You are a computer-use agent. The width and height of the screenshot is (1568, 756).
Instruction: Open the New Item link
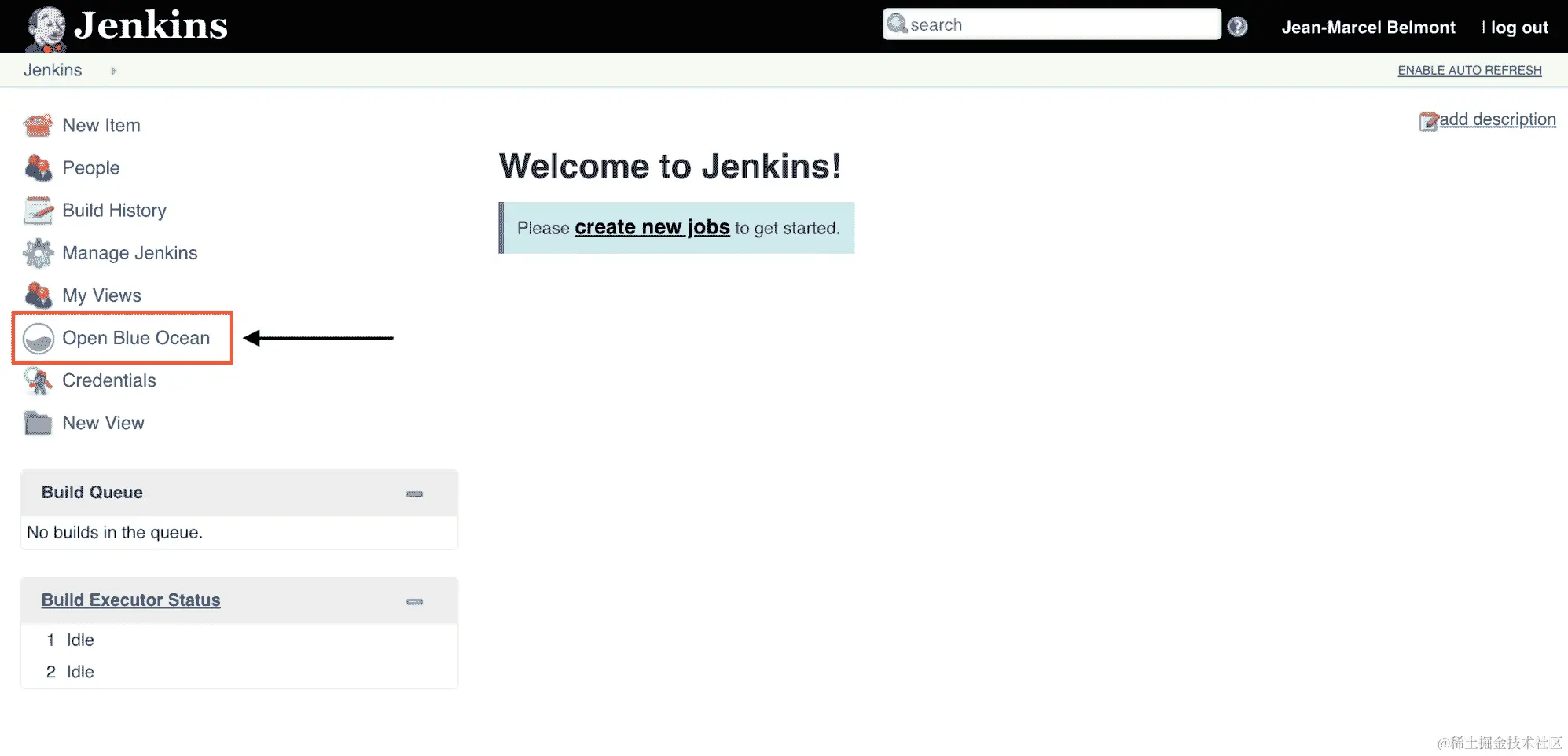[x=101, y=125]
